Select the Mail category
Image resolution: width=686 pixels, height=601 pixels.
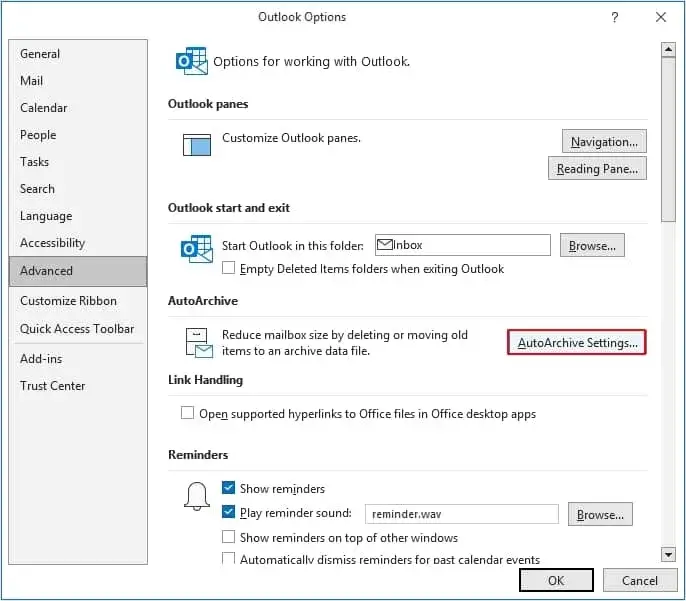[78, 81]
